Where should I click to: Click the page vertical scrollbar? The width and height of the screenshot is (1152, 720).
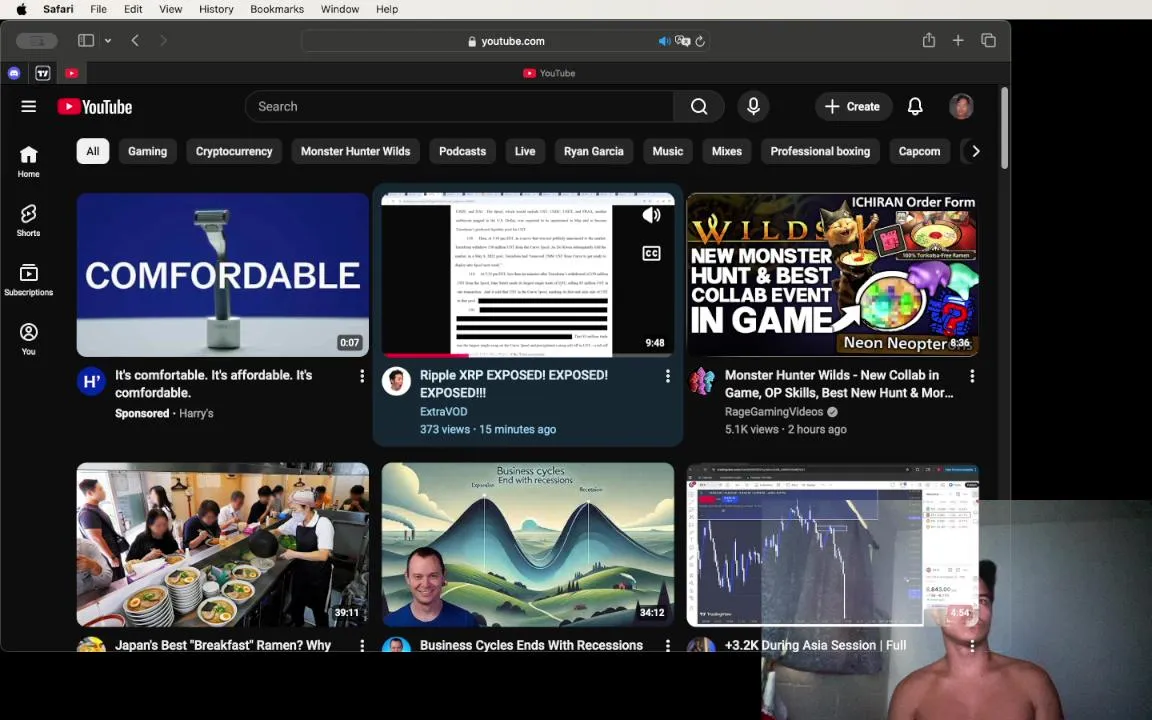tap(1004, 128)
